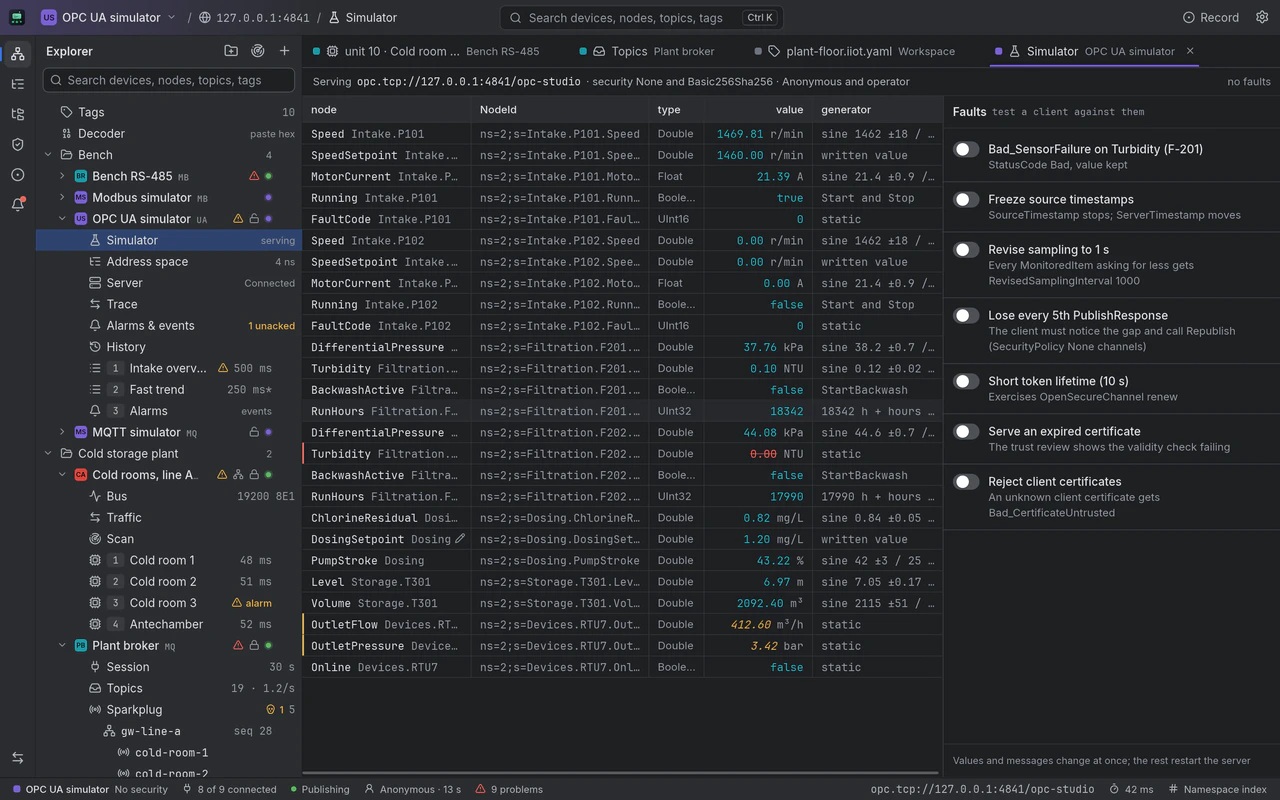Toggle Serve an expired certificate
The width and height of the screenshot is (1280, 800).
coord(966,431)
